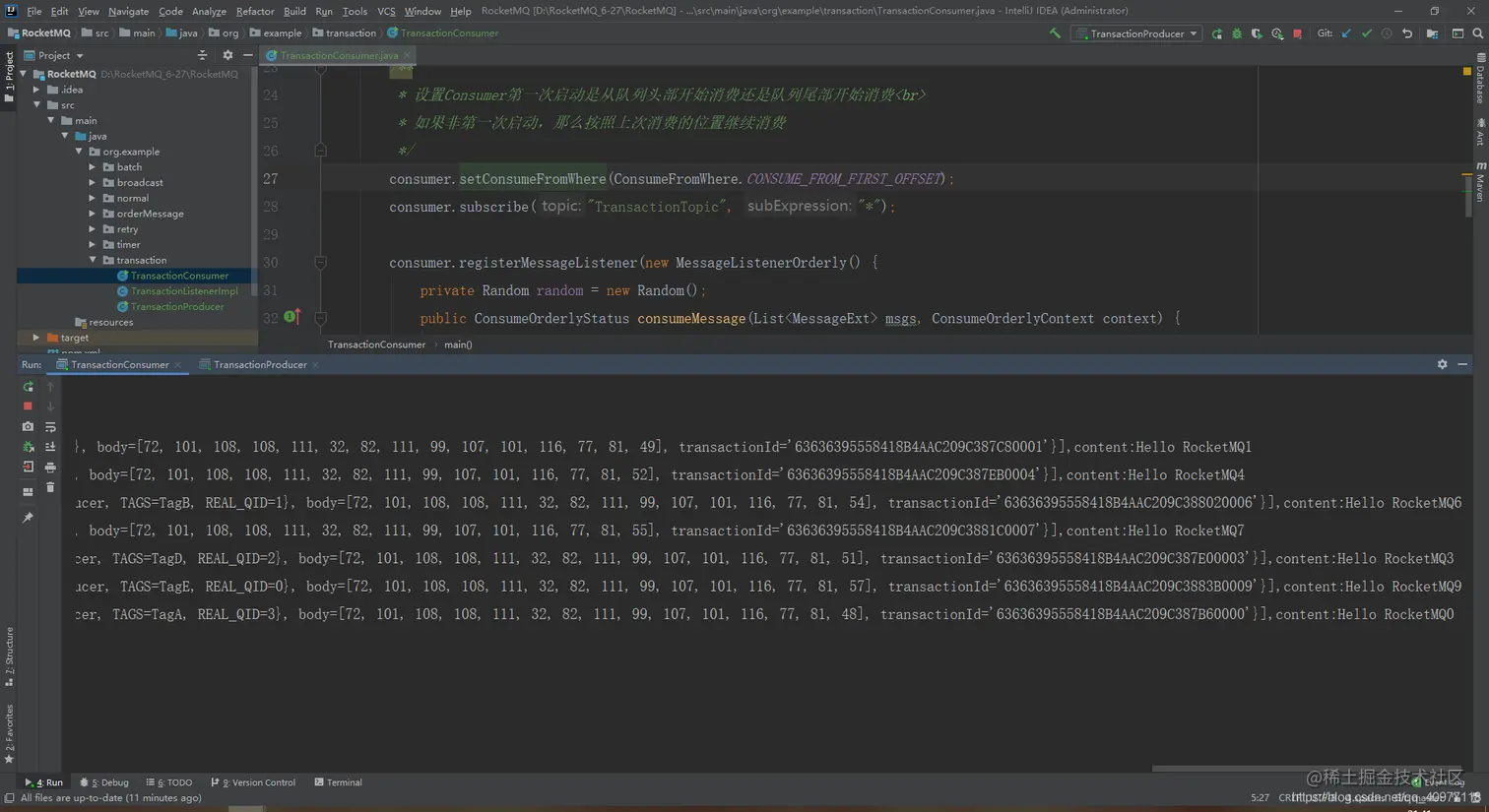Open the Database side tool window
1489x812 pixels.
(x=1480, y=80)
